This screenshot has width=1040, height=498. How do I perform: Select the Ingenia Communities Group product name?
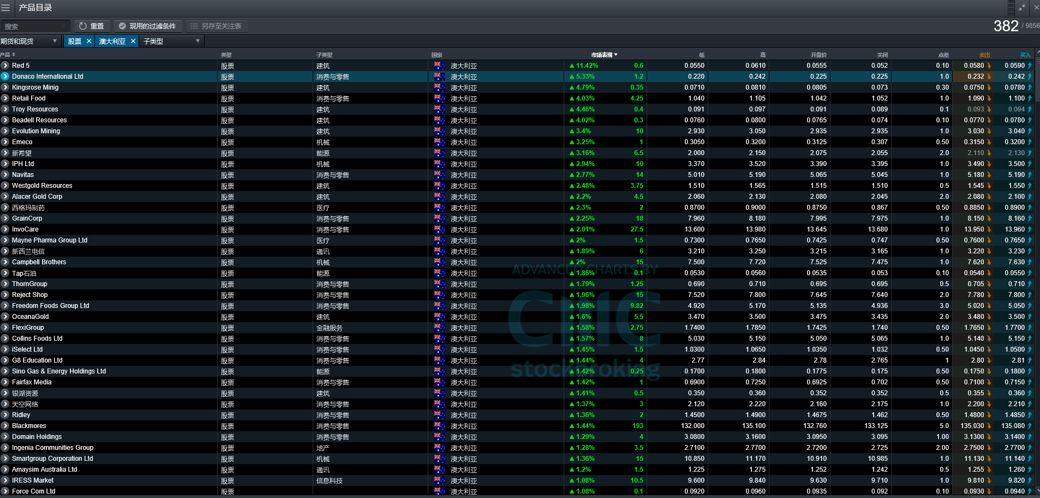point(52,448)
